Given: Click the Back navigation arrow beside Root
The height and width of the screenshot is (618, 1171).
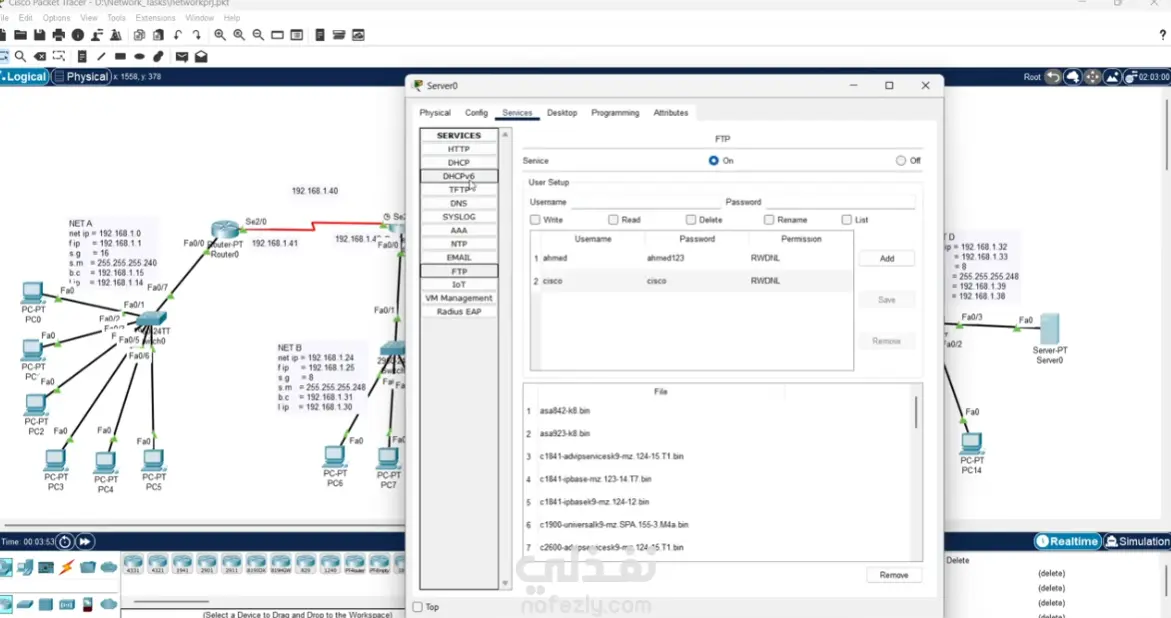Looking at the screenshot, I should pyautogui.click(x=1052, y=77).
